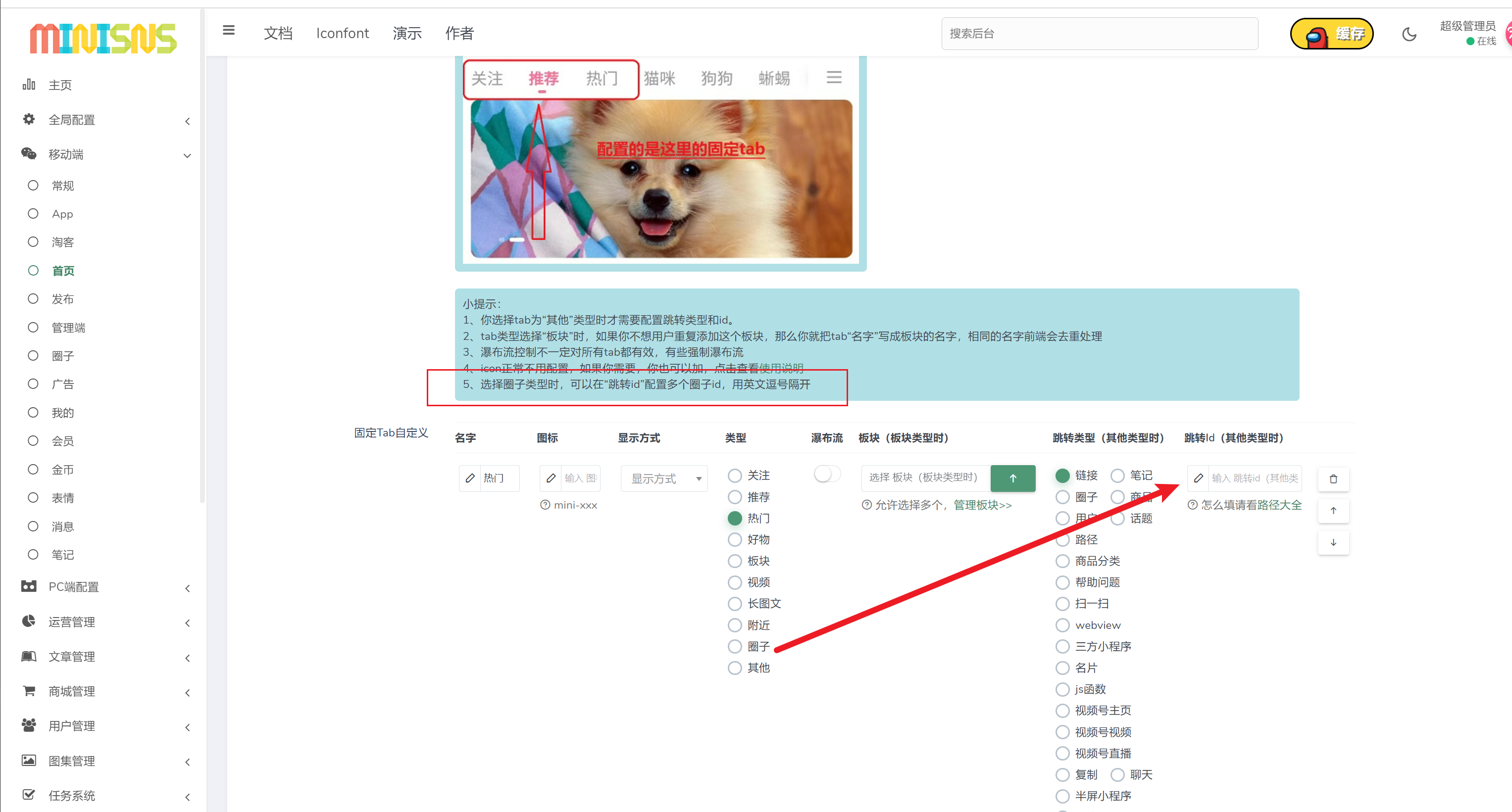
Task: Expand the 商城管理 menu chevron
Action: click(x=187, y=692)
